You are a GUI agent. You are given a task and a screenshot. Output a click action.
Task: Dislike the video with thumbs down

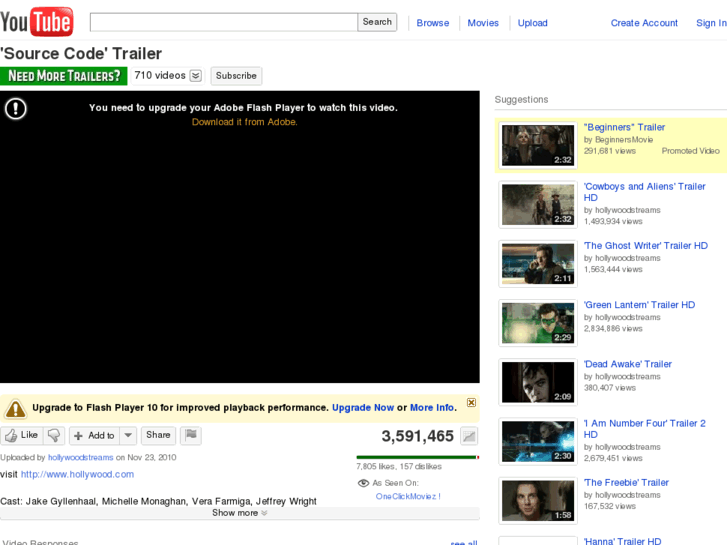54,435
